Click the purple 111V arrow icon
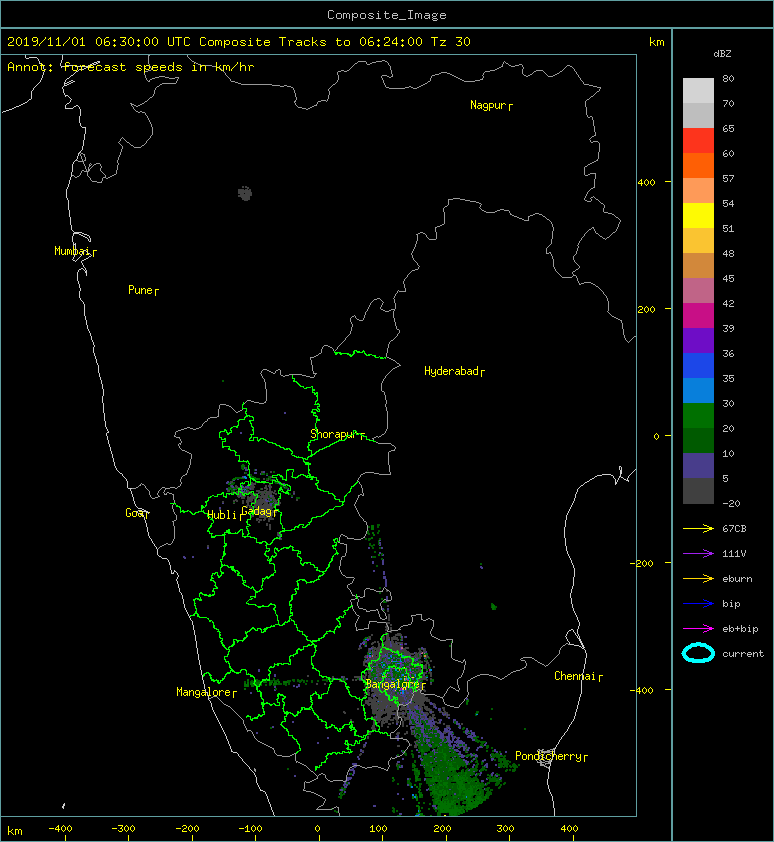The width and height of the screenshot is (774, 842). [x=698, y=554]
